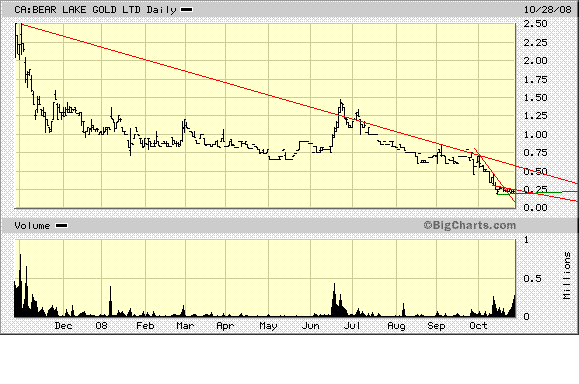This screenshot has width=579, height=384.
Task: Click the Volume panel label
Action: pos(32,226)
